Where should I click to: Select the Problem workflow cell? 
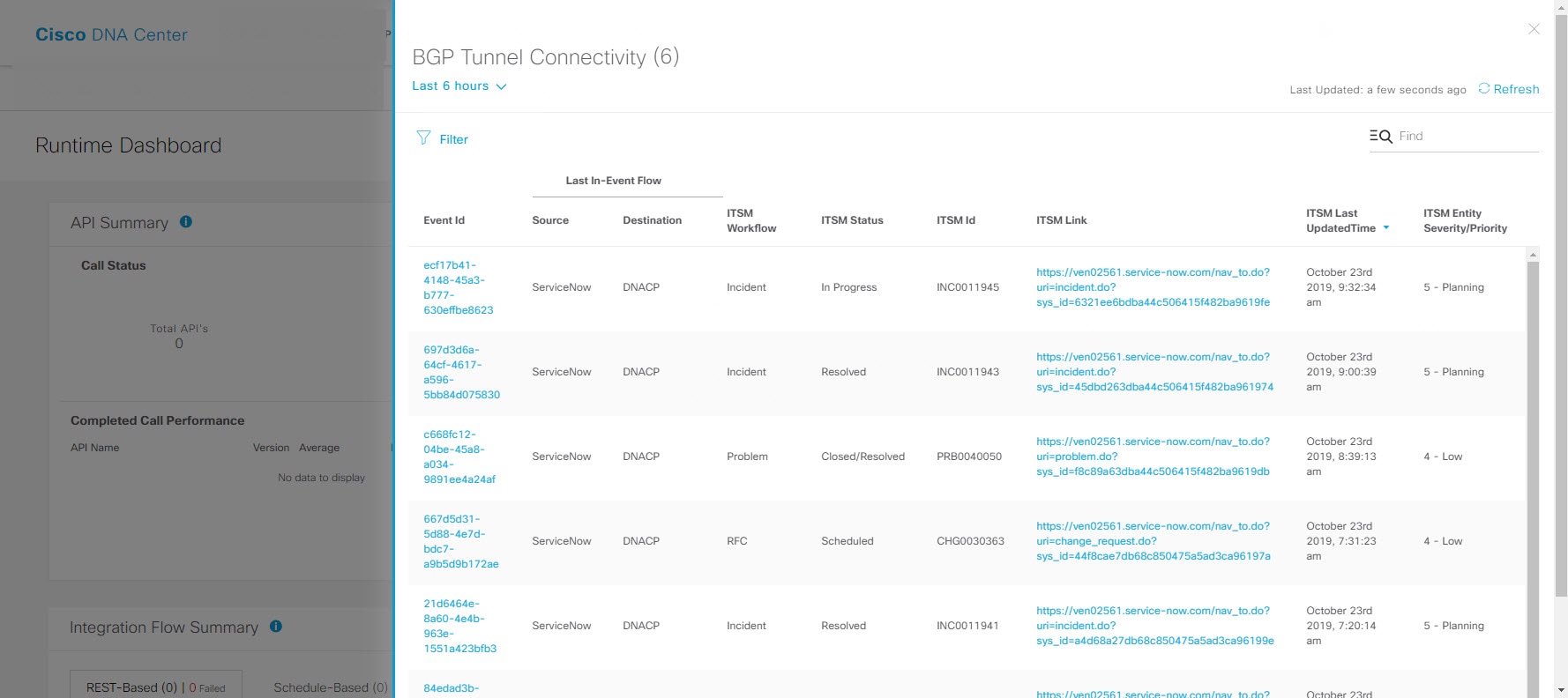[x=747, y=457]
